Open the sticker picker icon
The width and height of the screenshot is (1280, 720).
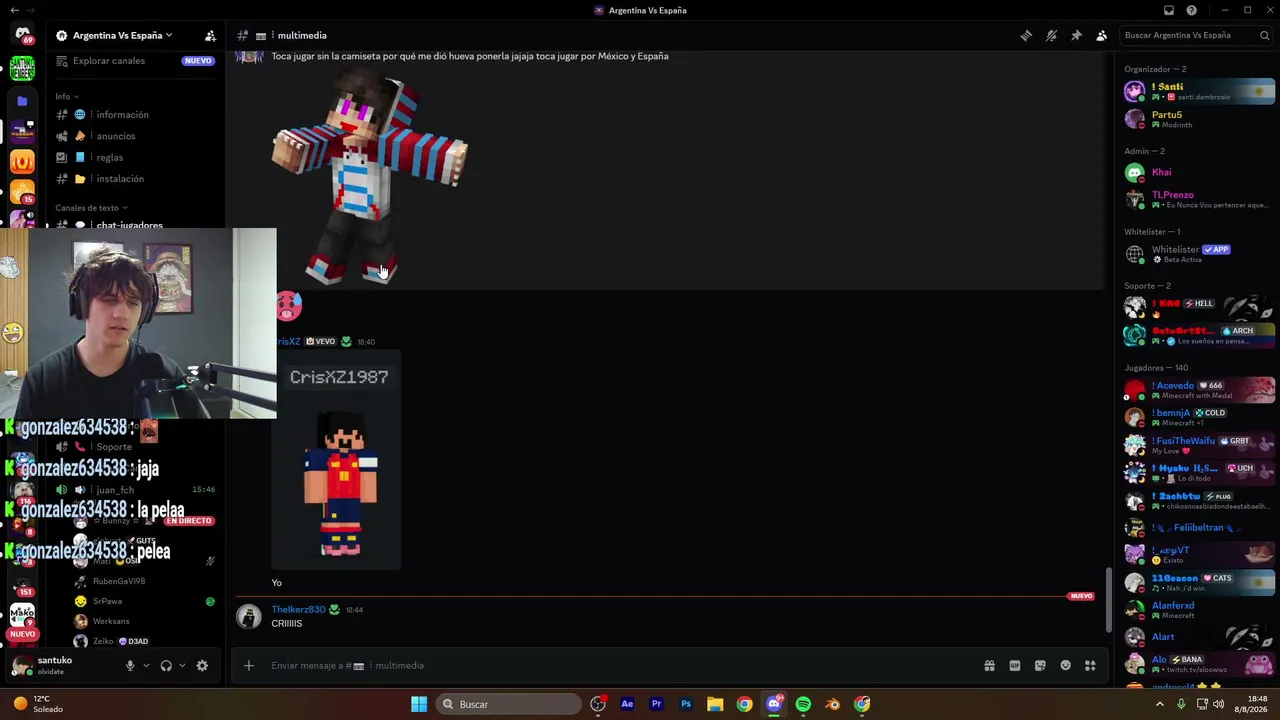1040,665
